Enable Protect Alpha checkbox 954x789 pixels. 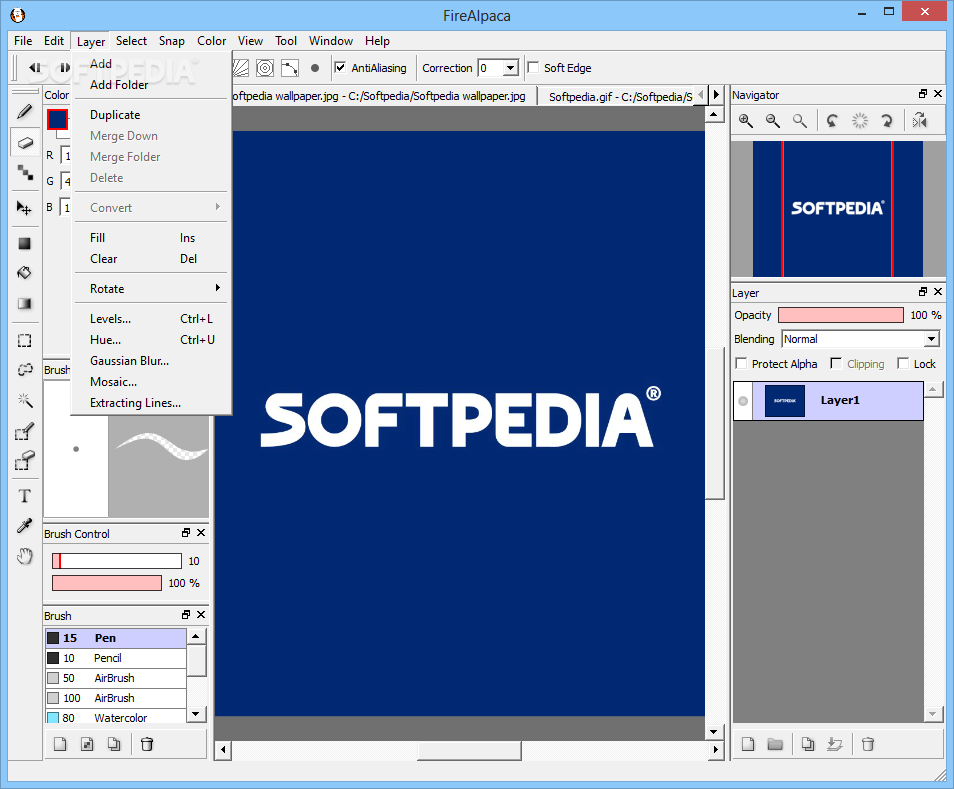[x=741, y=364]
